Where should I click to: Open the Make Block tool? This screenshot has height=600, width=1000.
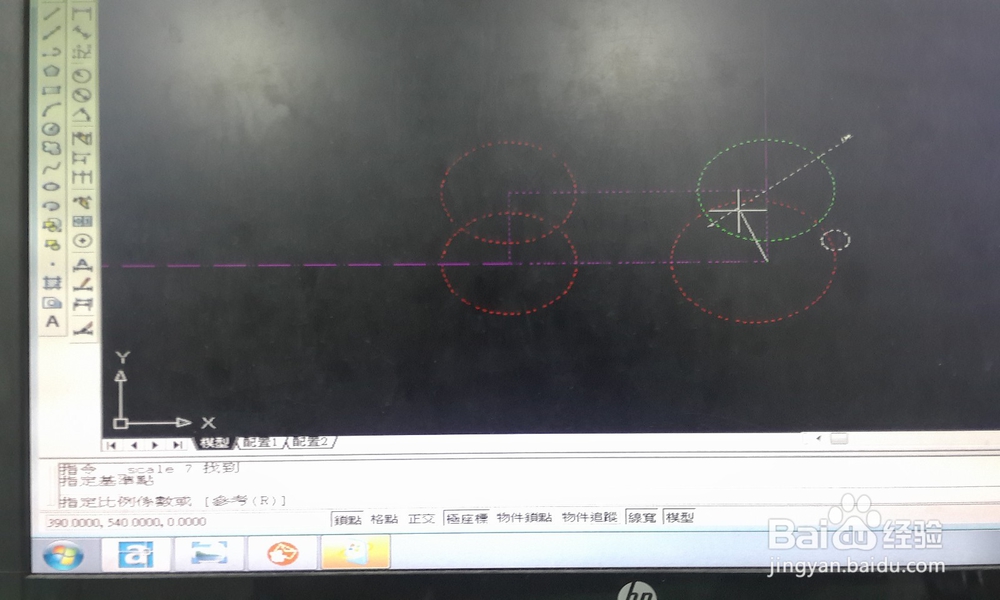point(52,244)
